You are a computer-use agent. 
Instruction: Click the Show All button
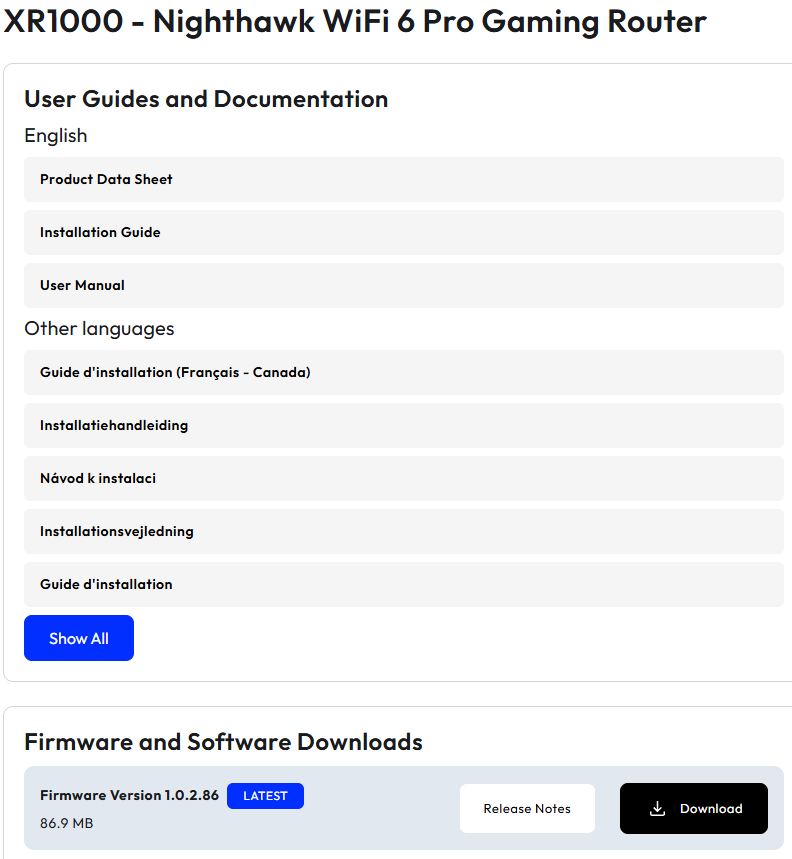(79, 638)
